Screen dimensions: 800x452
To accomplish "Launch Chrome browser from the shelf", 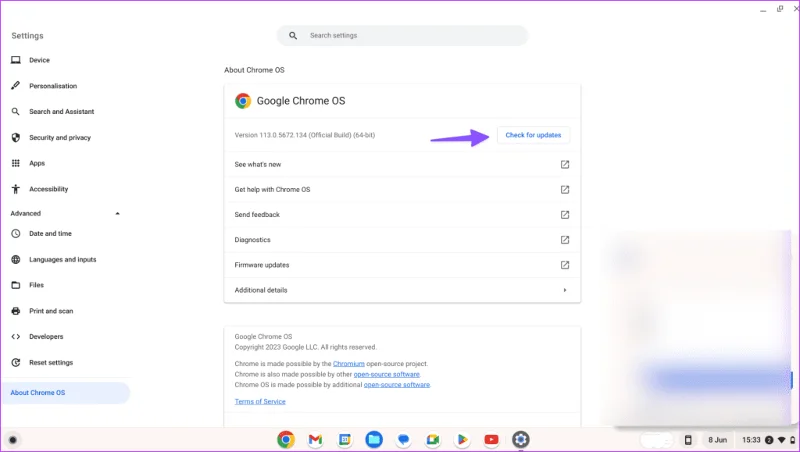I will 286,439.
